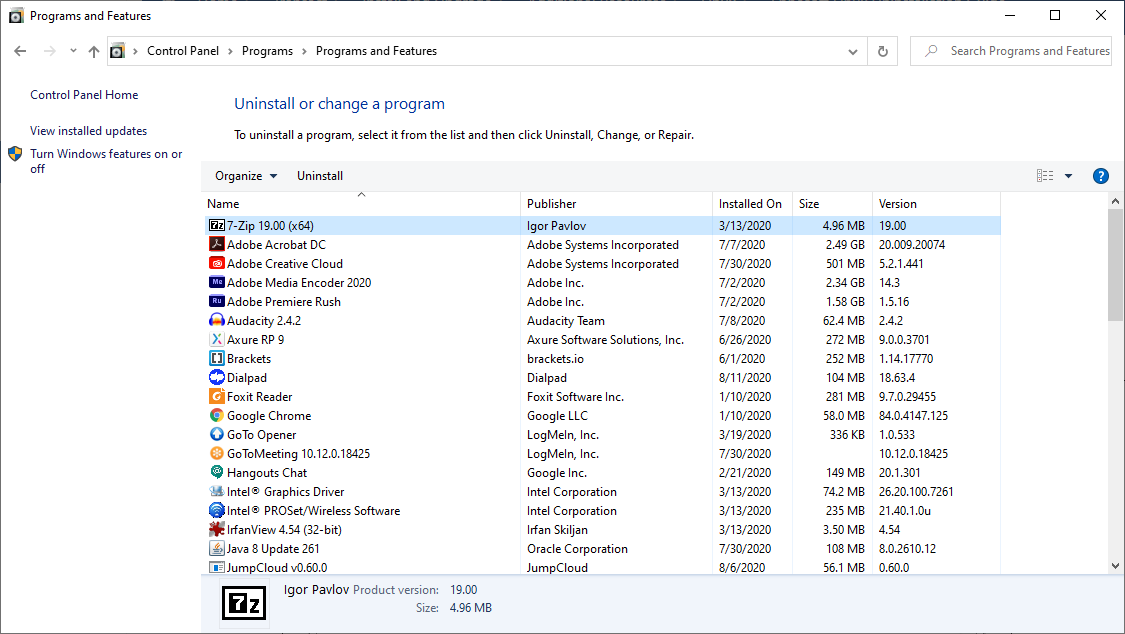Click the Adobe Media Encoder 2020 icon
Screen dimensions: 1125x634
click(x=217, y=283)
